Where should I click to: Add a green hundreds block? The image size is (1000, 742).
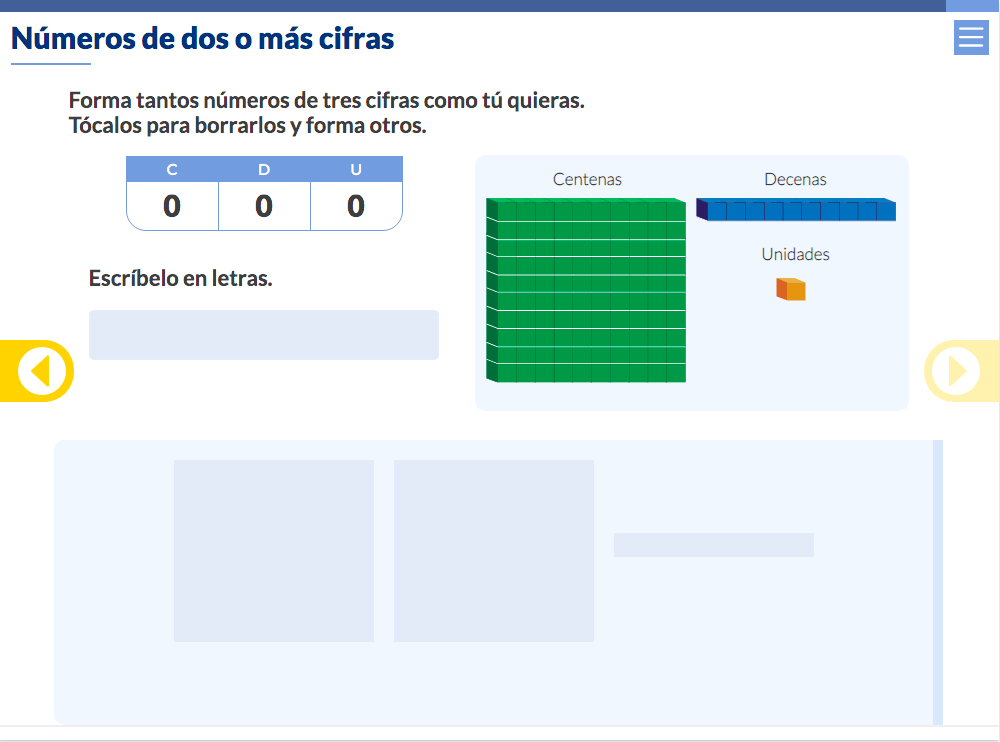tap(586, 290)
